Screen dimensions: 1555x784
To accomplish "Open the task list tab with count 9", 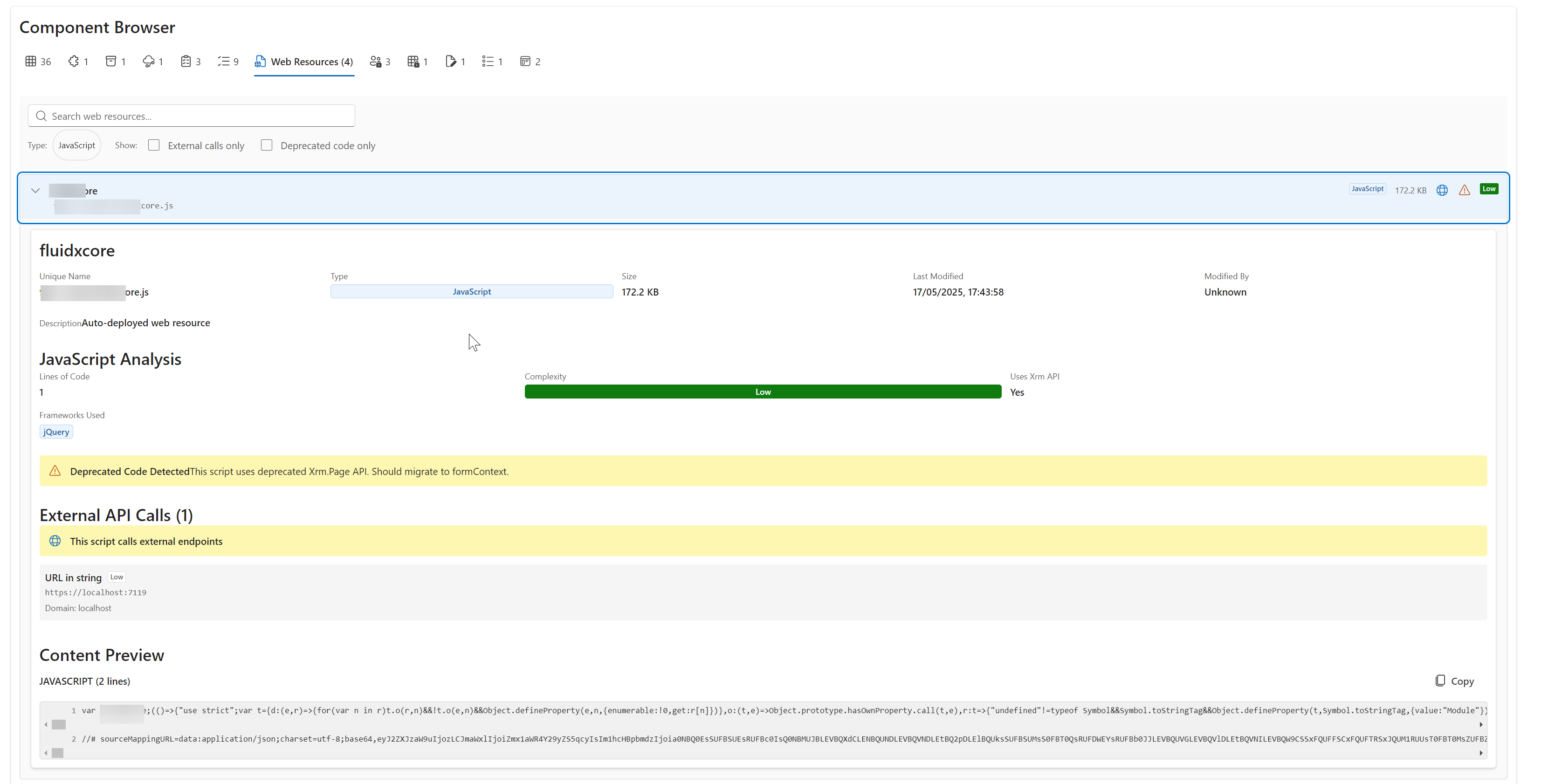I will [x=228, y=62].
